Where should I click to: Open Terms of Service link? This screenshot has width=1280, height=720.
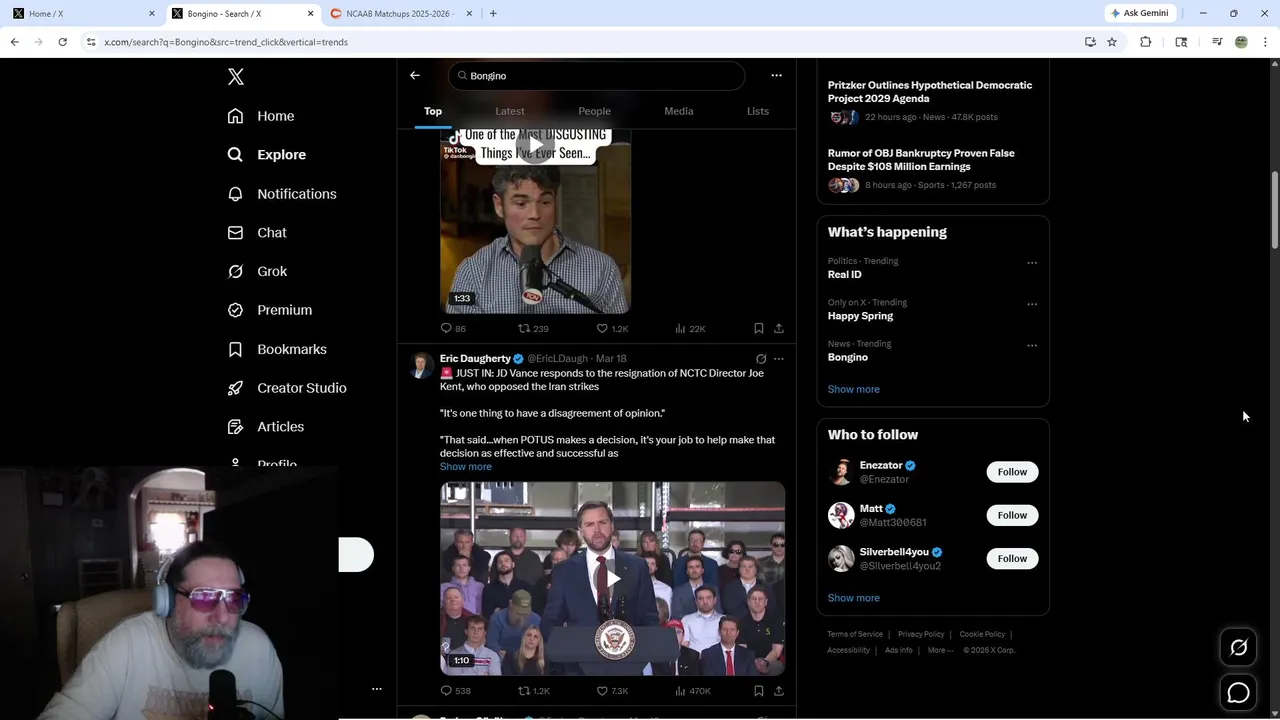pos(855,634)
